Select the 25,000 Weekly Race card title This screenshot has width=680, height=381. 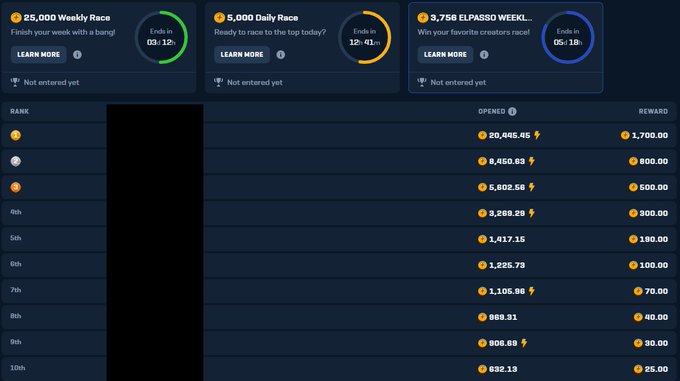tap(67, 18)
